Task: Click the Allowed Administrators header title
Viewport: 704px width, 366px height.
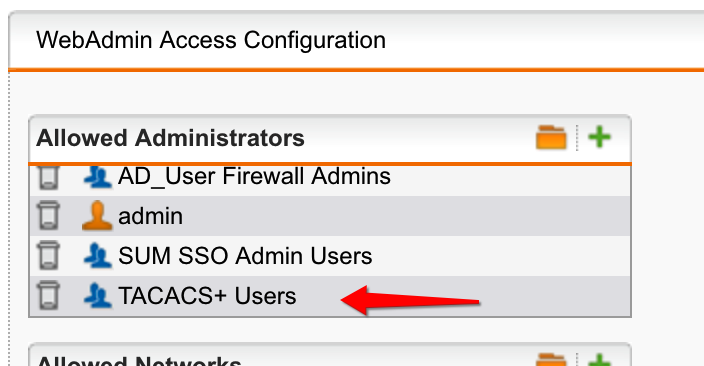Action: point(170,138)
